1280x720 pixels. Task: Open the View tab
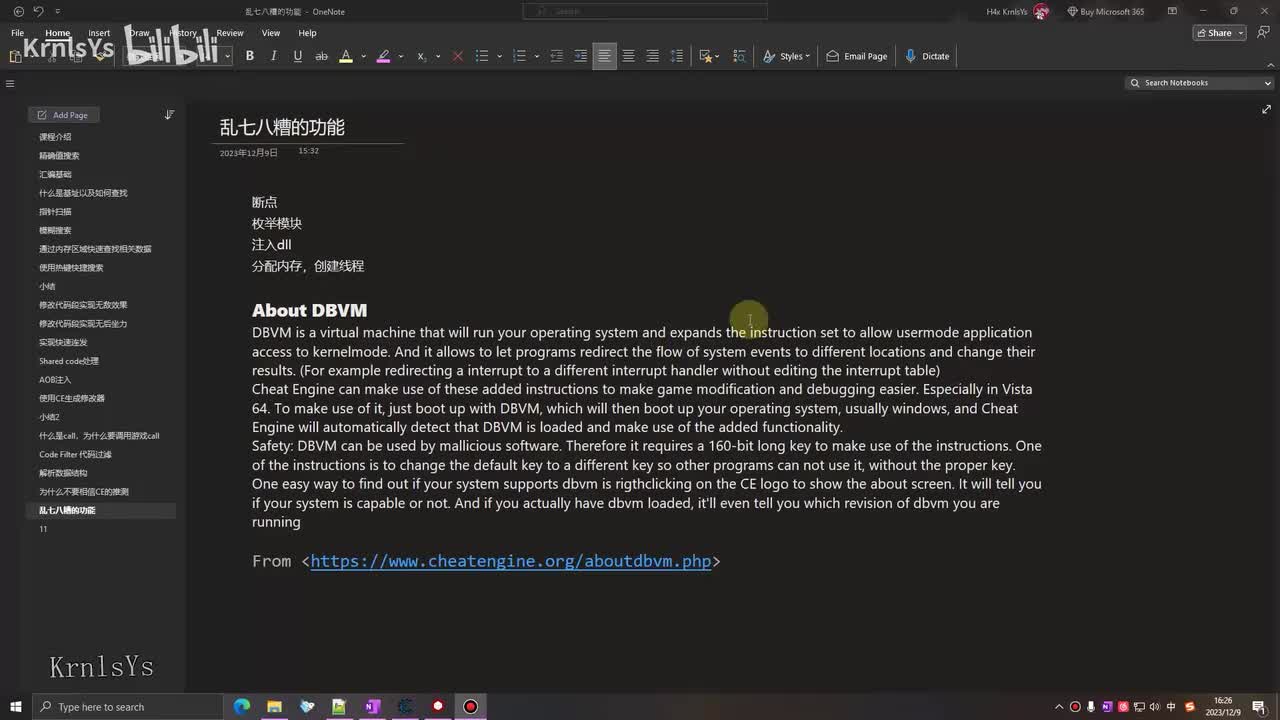(x=270, y=33)
